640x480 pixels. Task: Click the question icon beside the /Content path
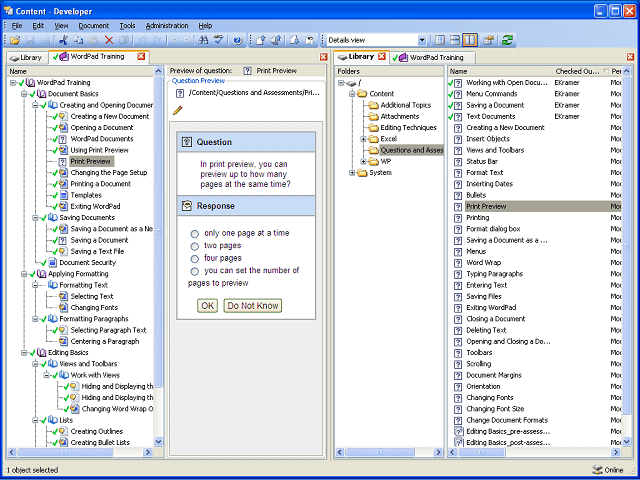point(180,93)
